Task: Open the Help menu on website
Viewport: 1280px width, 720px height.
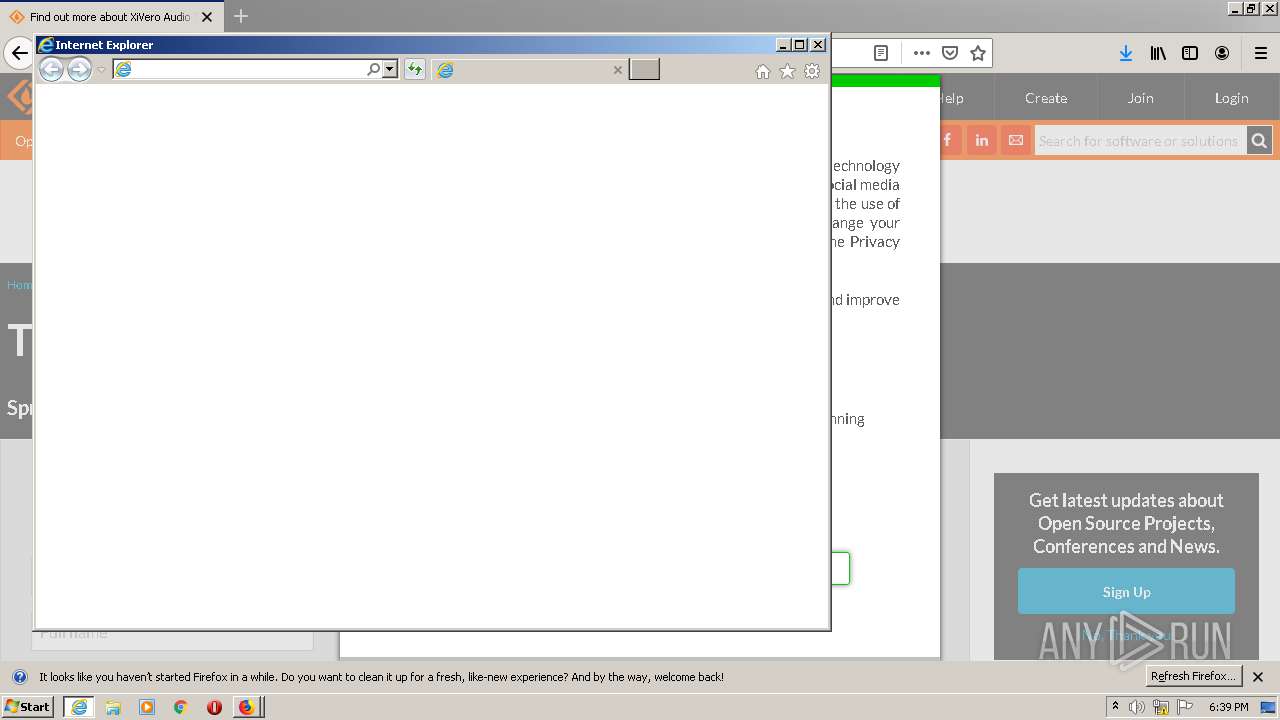Action: 951,98
